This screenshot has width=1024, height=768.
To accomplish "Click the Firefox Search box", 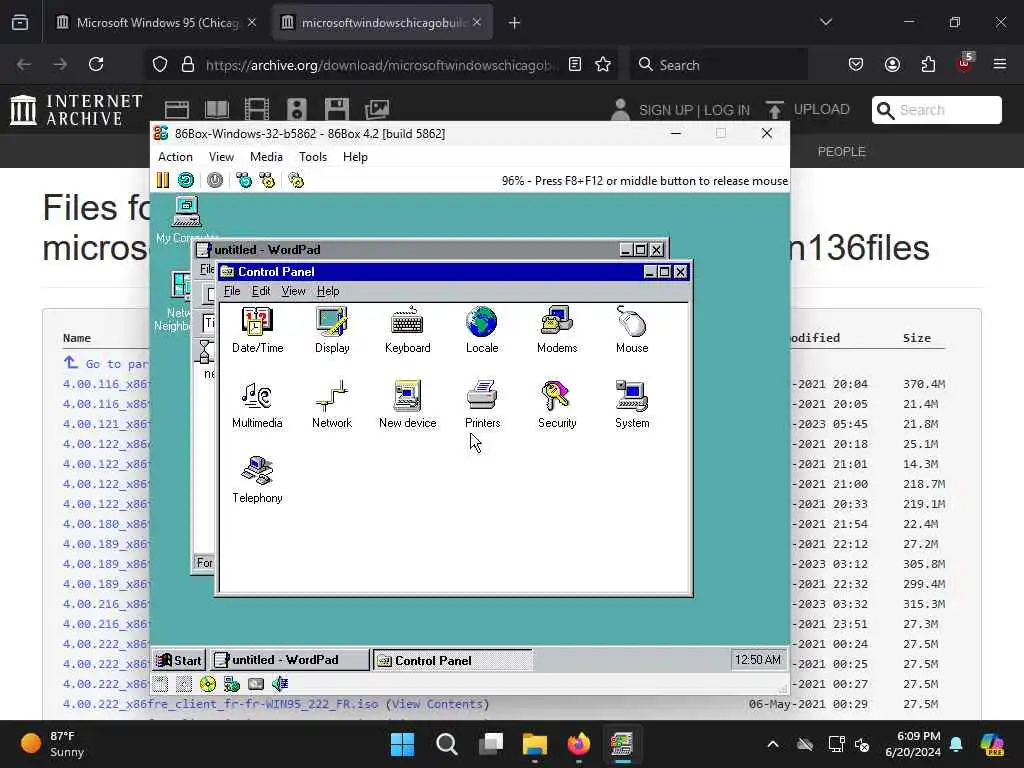I will pyautogui.click(x=718, y=65).
